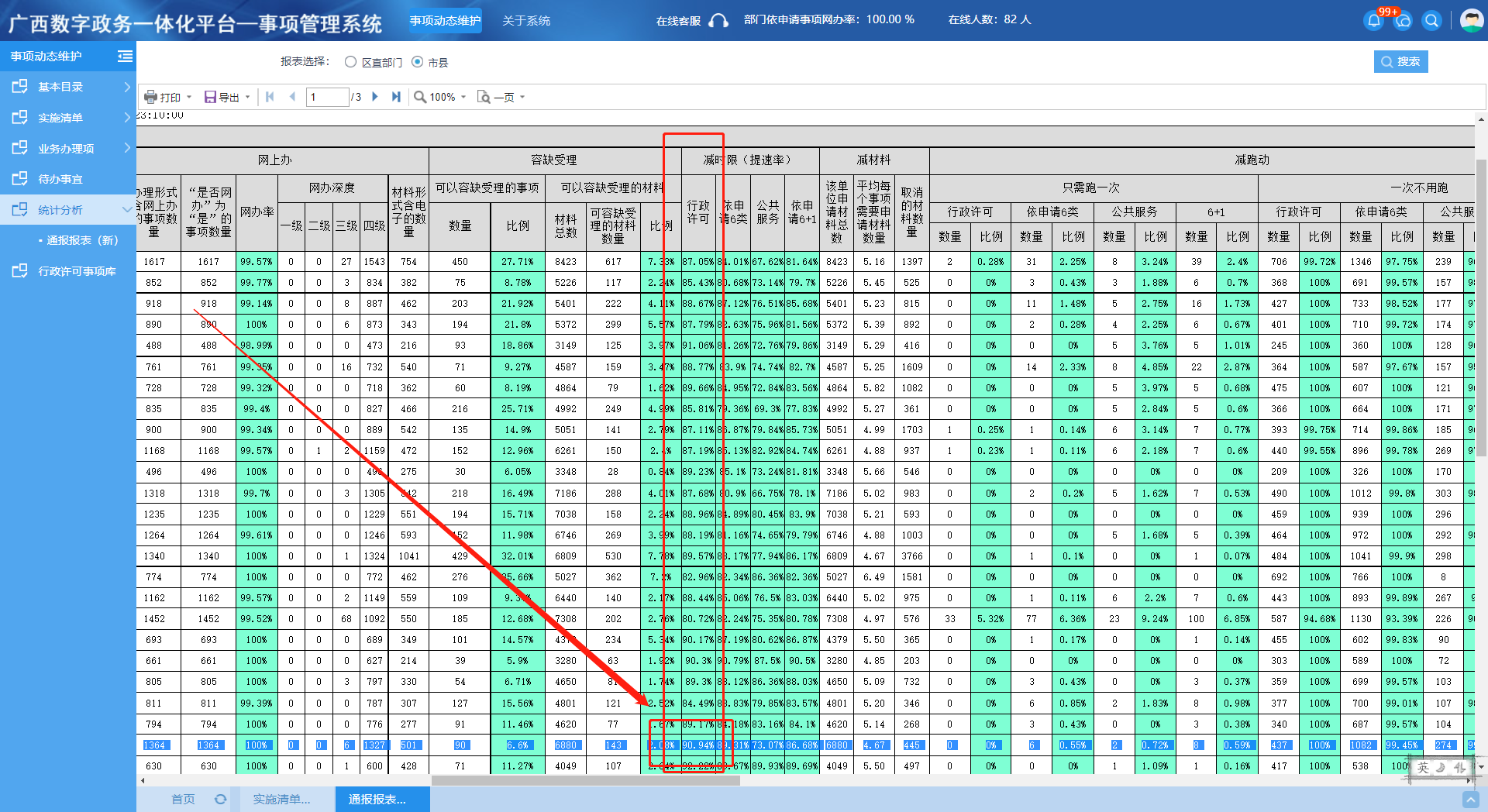Open the notifications bell icon
Screen dimensions: 1488x812
pyautogui.click(x=1373, y=21)
